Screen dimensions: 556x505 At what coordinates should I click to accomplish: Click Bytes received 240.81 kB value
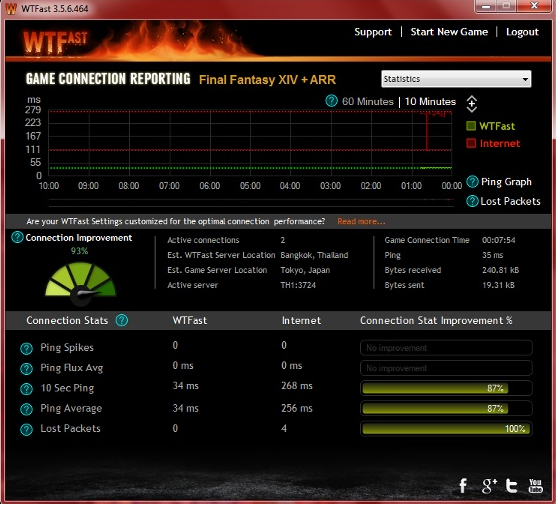[x=500, y=270]
